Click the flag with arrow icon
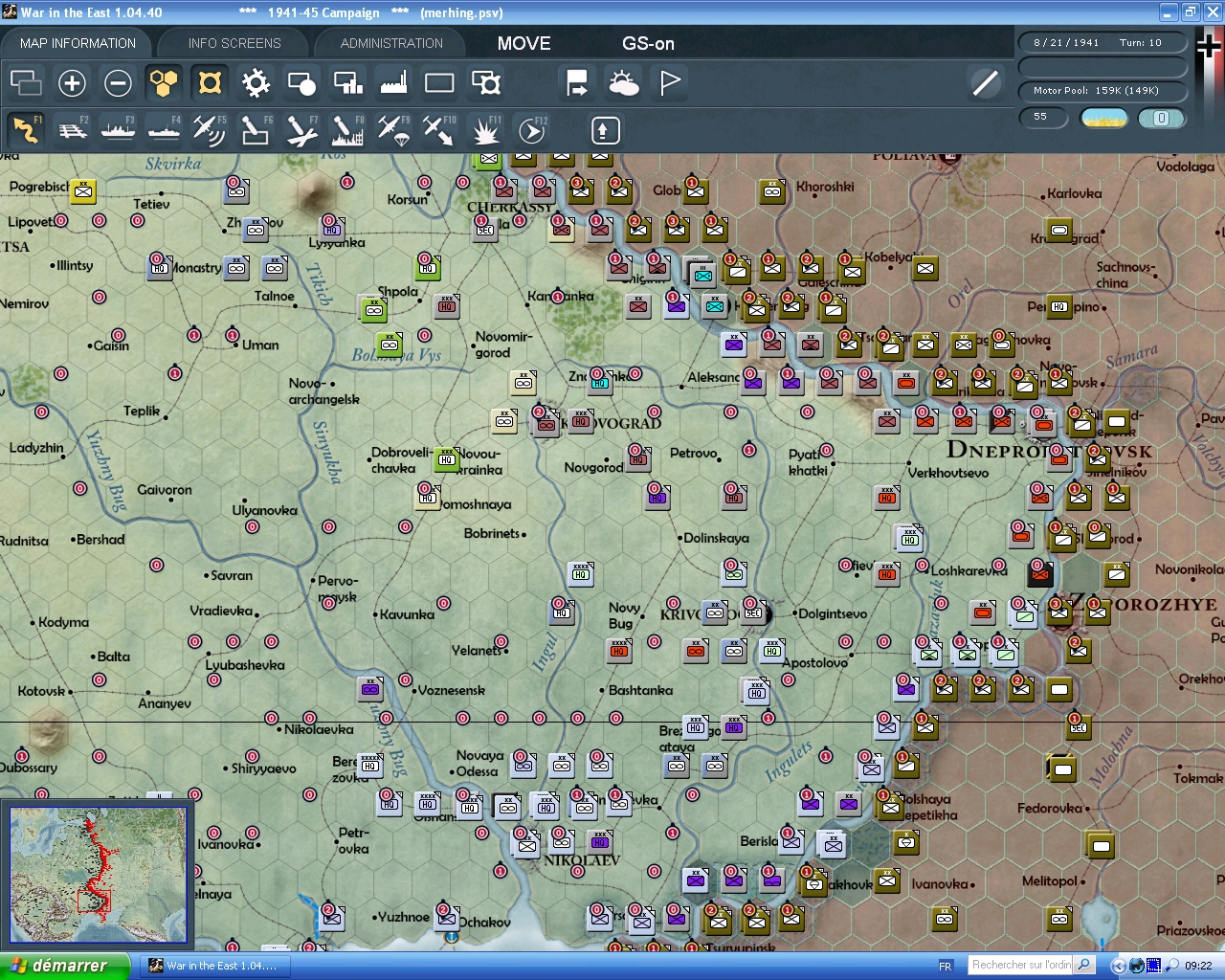The image size is (1225, 980). click(577, 83)
